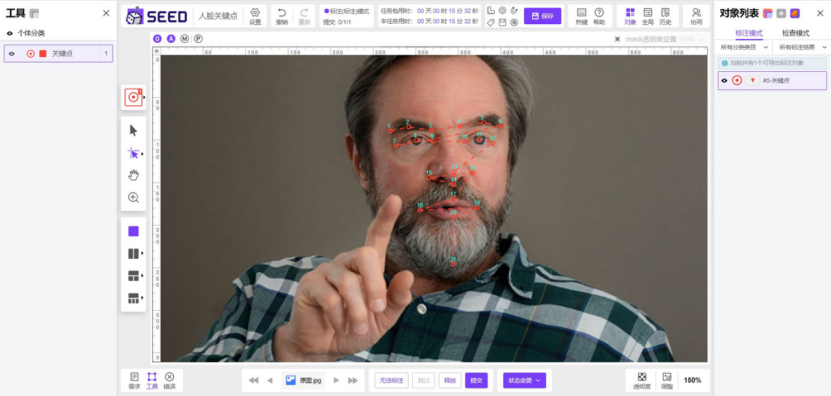
Task: Open the 状态变更 dropdown button
Action: 524,380
